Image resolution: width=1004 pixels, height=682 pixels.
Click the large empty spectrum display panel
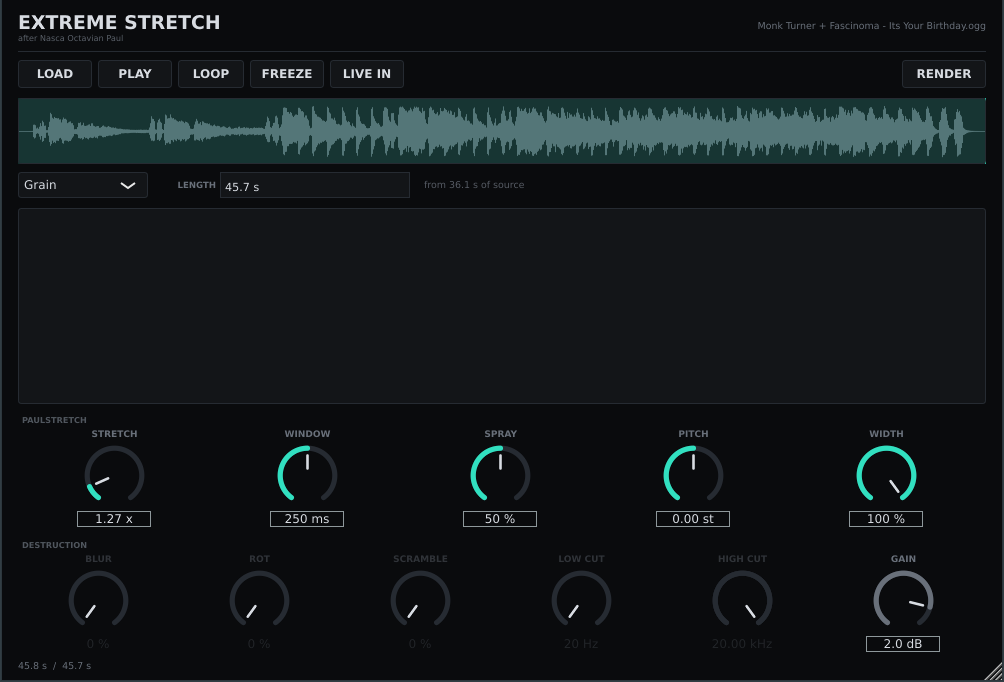coord(502,306)
